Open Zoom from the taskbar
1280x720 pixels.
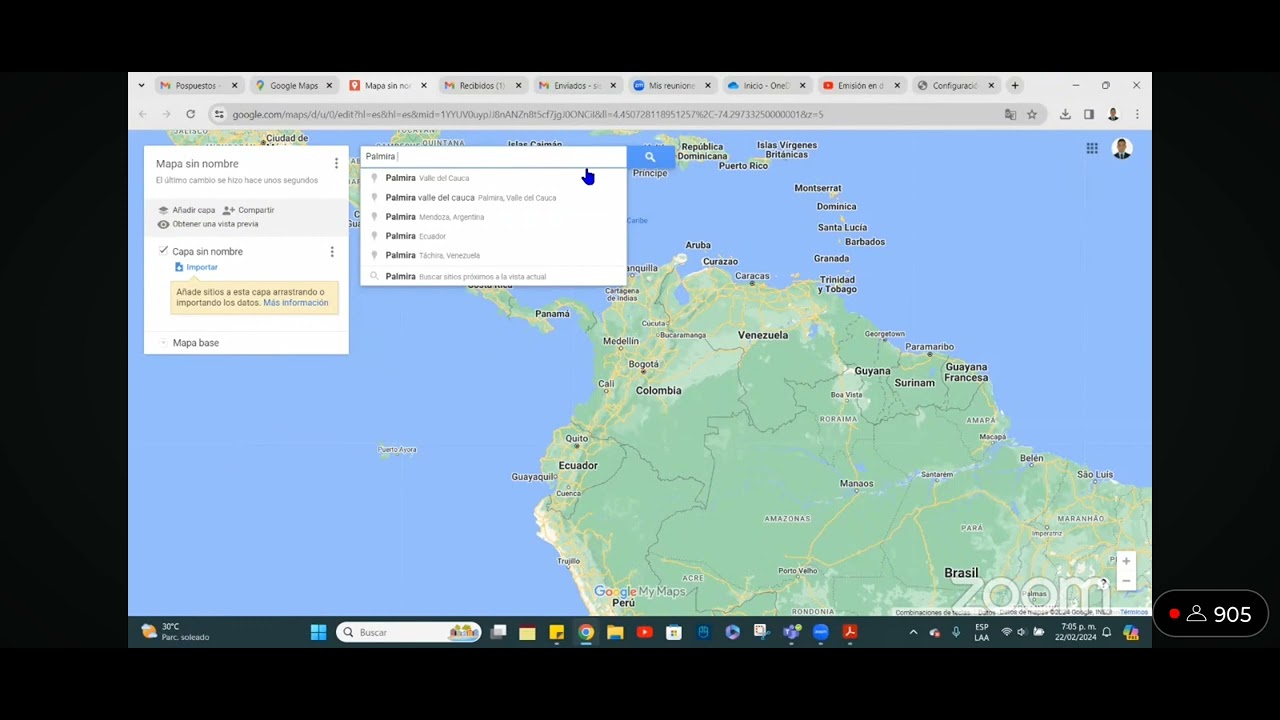click(x=821, y=632)
